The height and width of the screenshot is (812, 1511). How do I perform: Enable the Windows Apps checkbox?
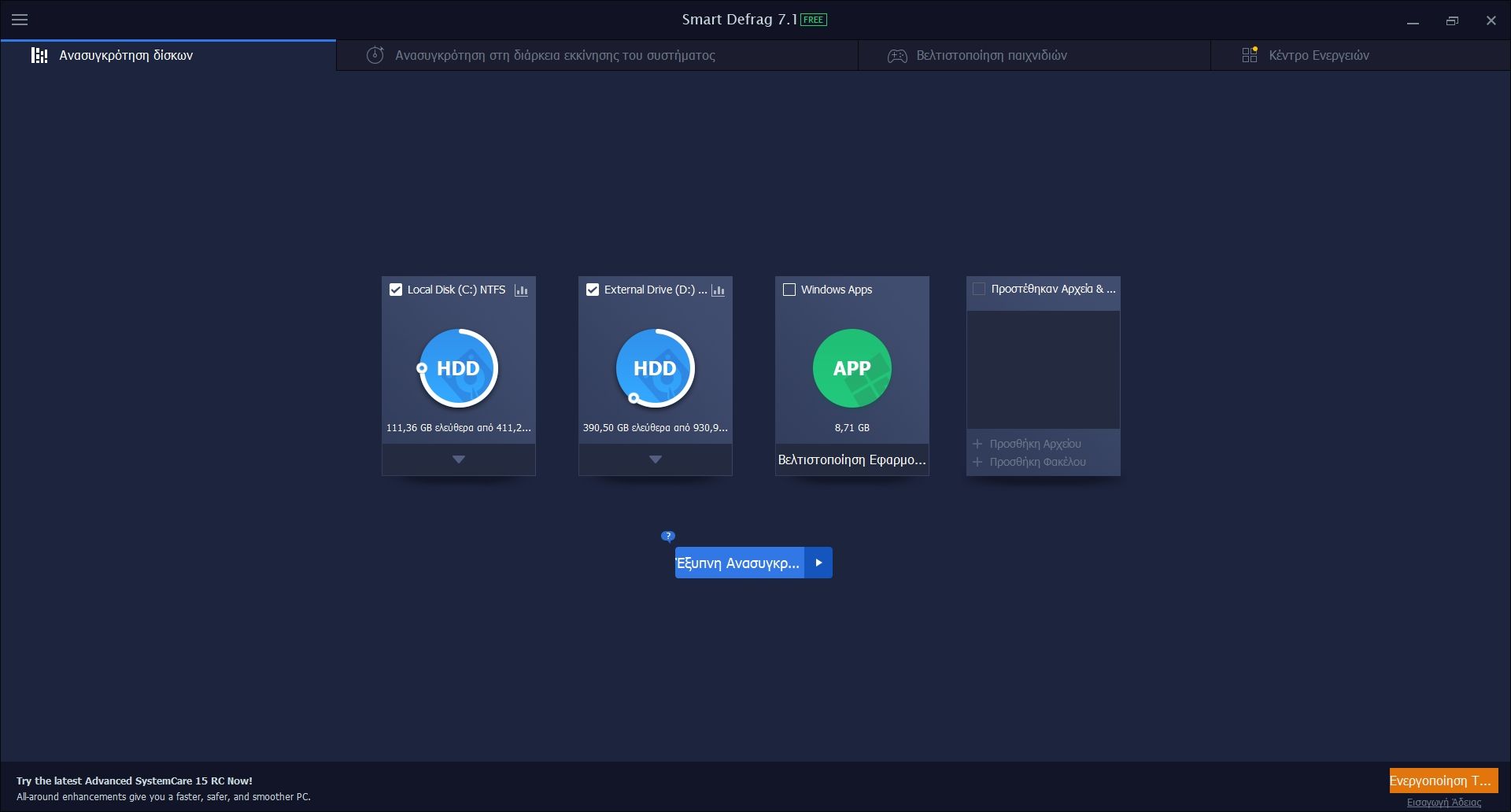pos(789,290)
